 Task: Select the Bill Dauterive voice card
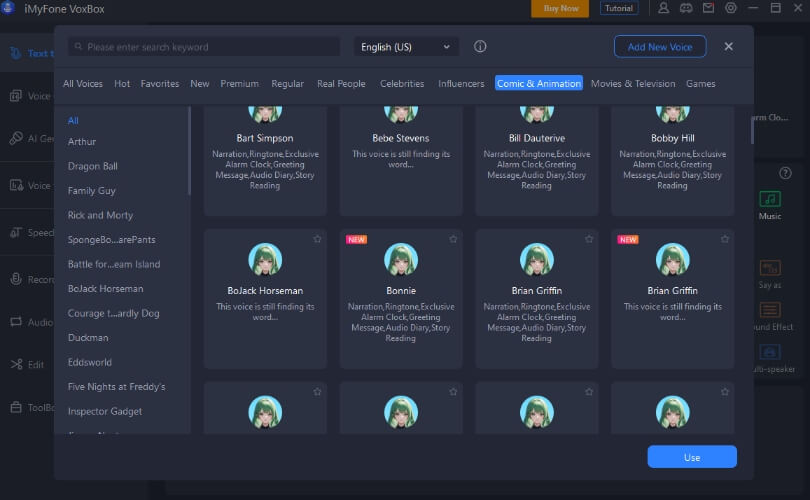point(537,160)
